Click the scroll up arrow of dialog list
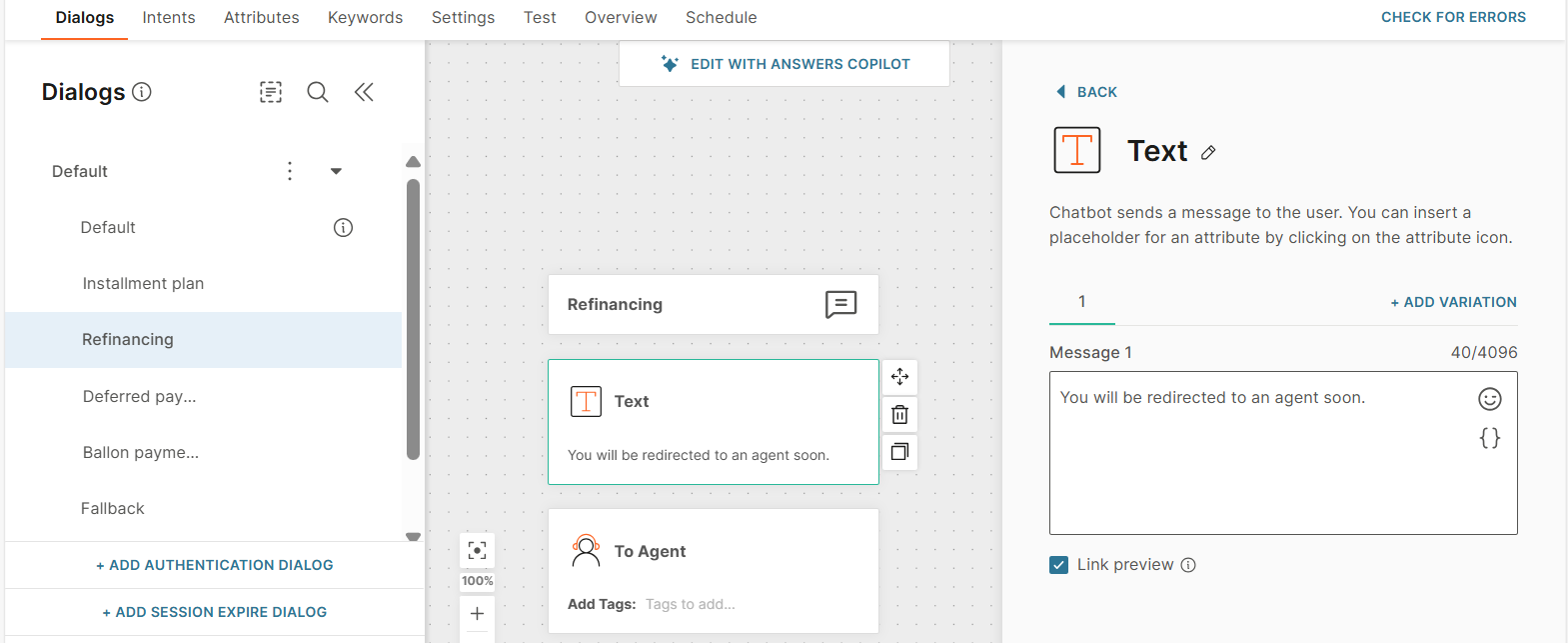This screenshot has height=643, width=1568. point(414,162)
